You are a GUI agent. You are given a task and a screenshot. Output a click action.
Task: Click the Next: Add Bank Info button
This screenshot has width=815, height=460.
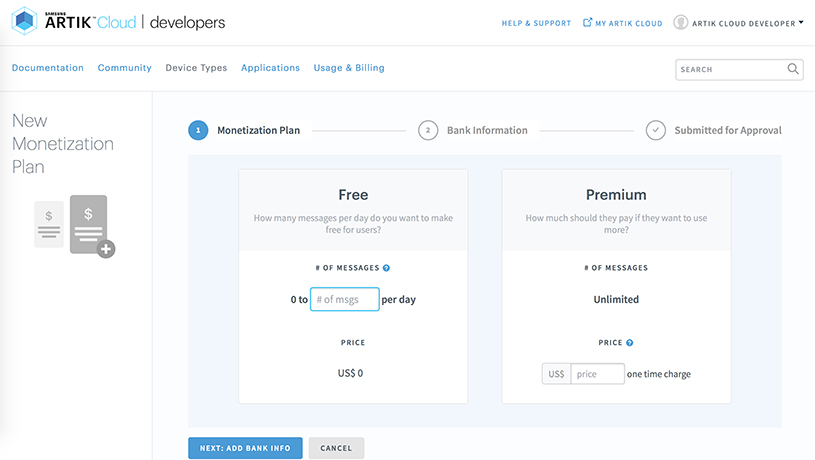click(x=245, y=448)
